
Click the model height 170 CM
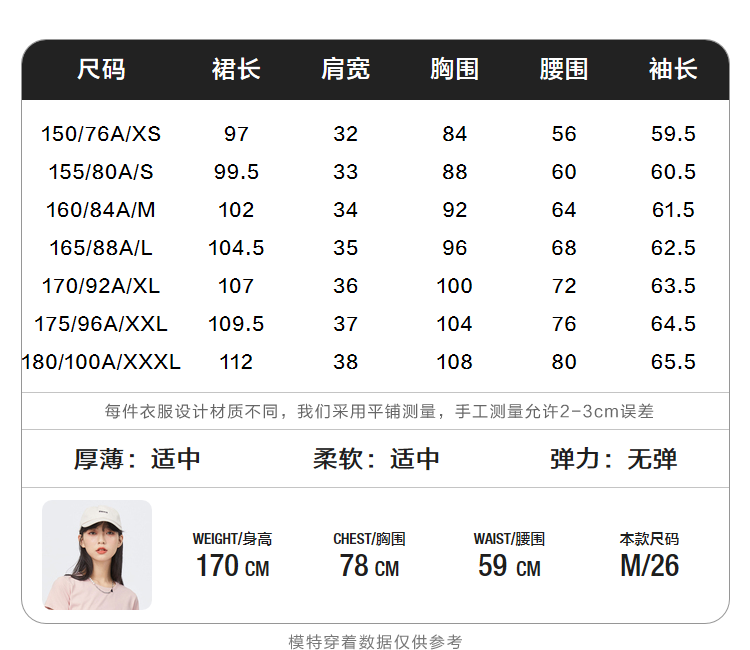[x=232, y=566]
